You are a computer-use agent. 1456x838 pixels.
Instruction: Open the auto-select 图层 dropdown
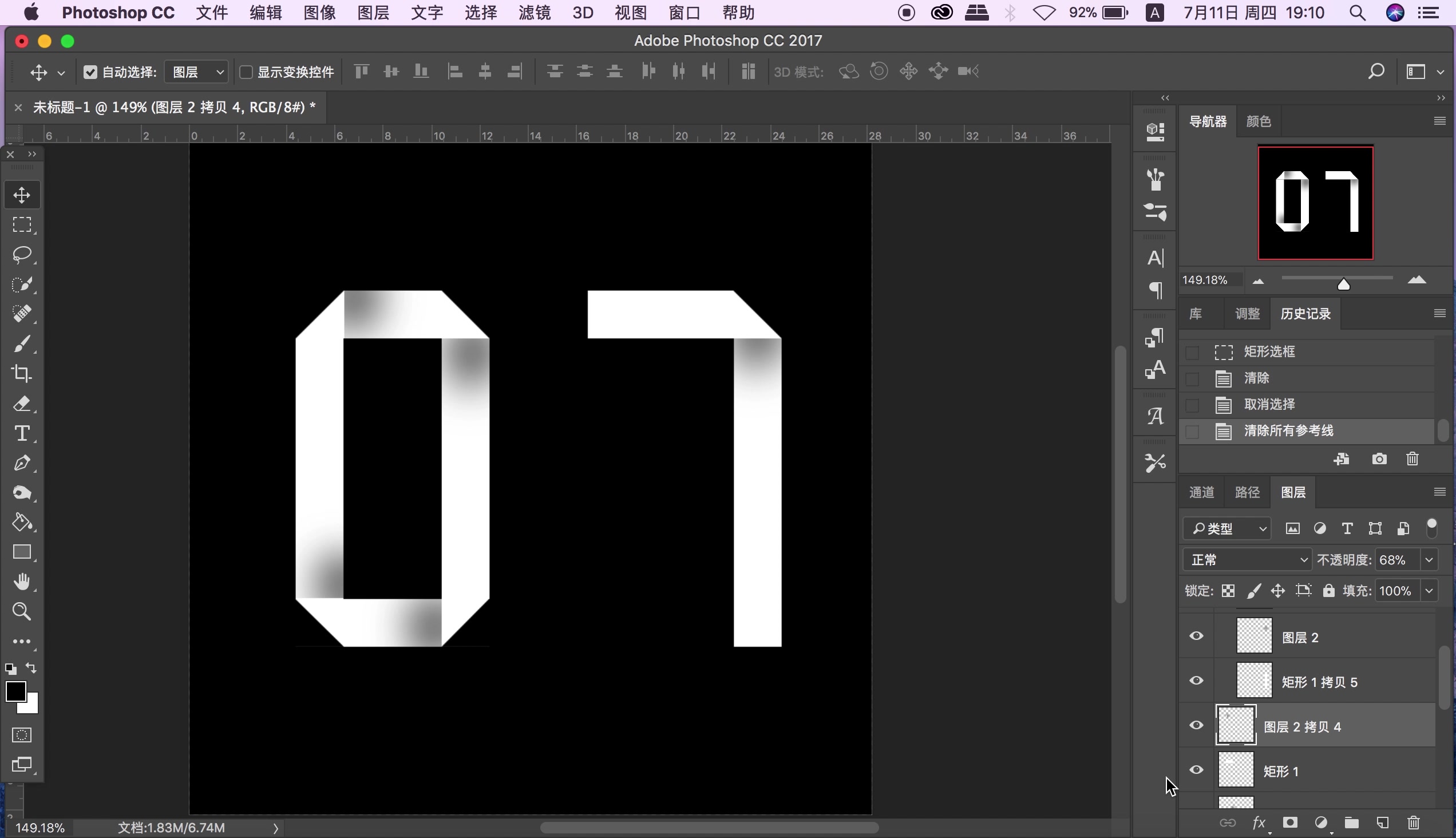(x=197, y=72)
